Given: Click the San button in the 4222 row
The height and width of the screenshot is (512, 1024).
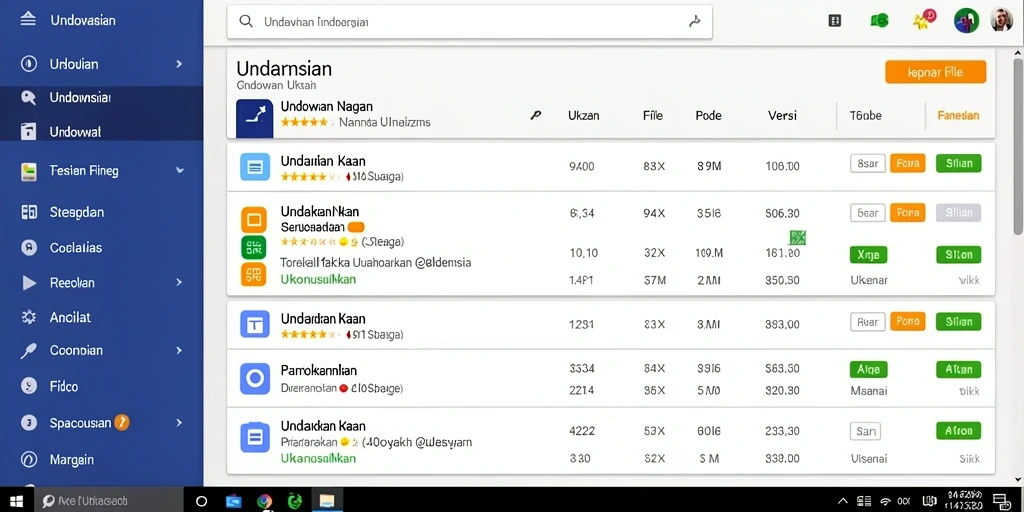Looking at the screenshot, I should (866, 431).
